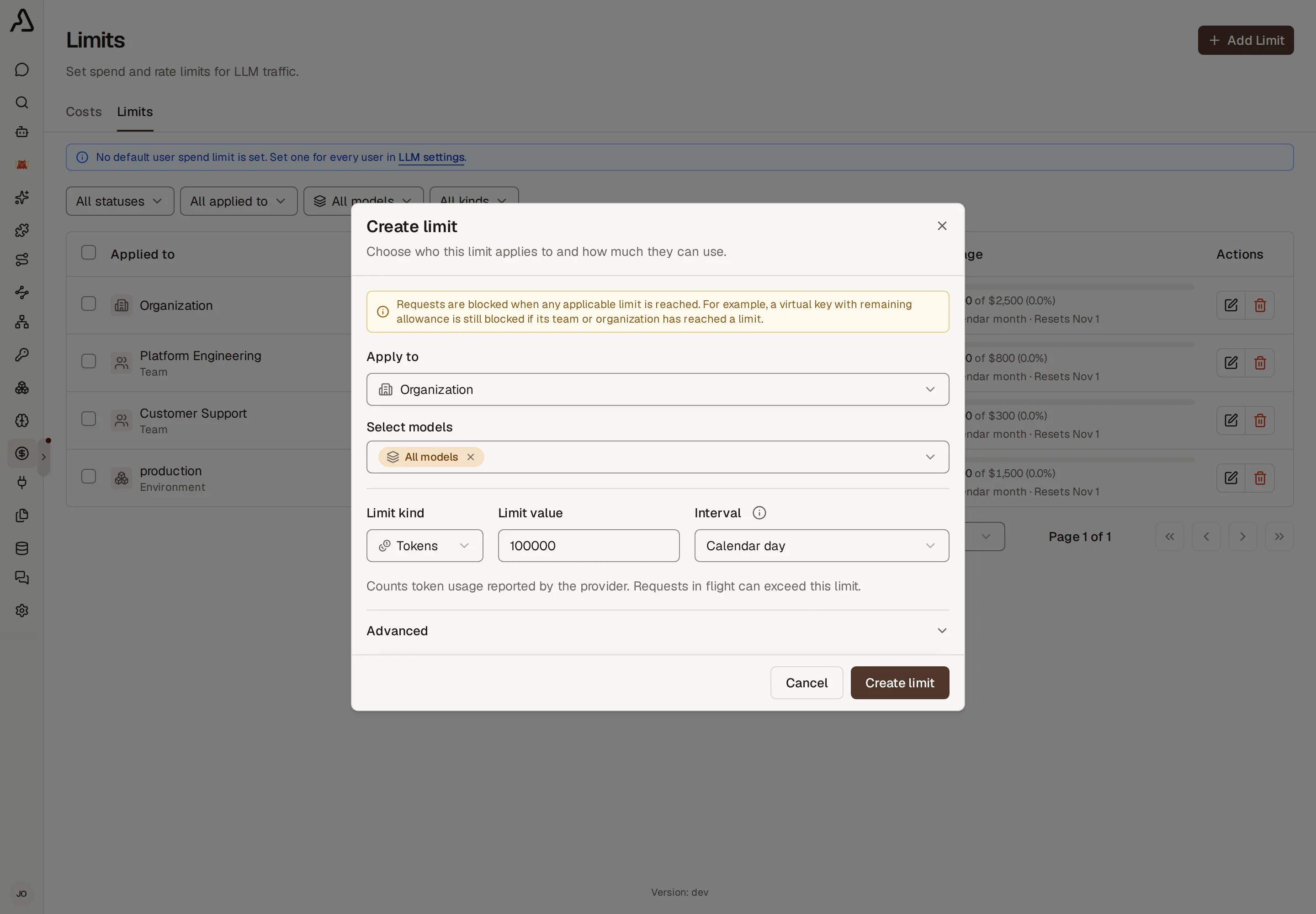1316x914 pixels.
Task: Check the Organization row checkbox
Action: click(89, 303)
